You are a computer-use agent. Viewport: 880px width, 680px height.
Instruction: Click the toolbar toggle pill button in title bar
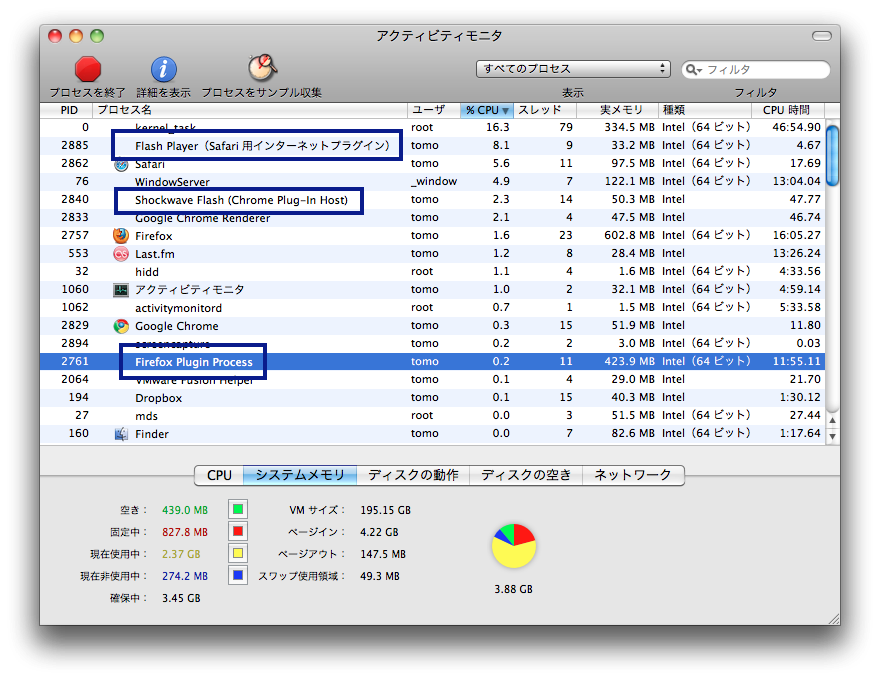(822, 36)
